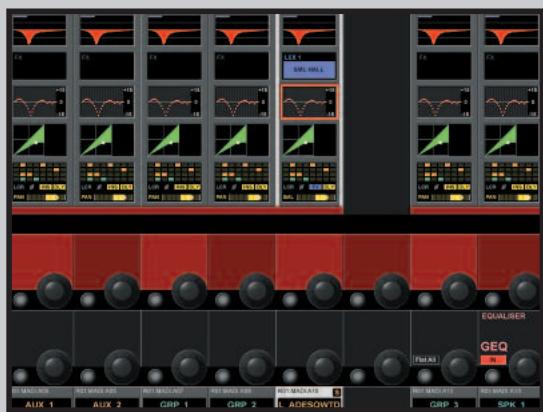Open the empty FX slot on GRP 2
This screenshot has width=543, height=412.
pos(242,66)
